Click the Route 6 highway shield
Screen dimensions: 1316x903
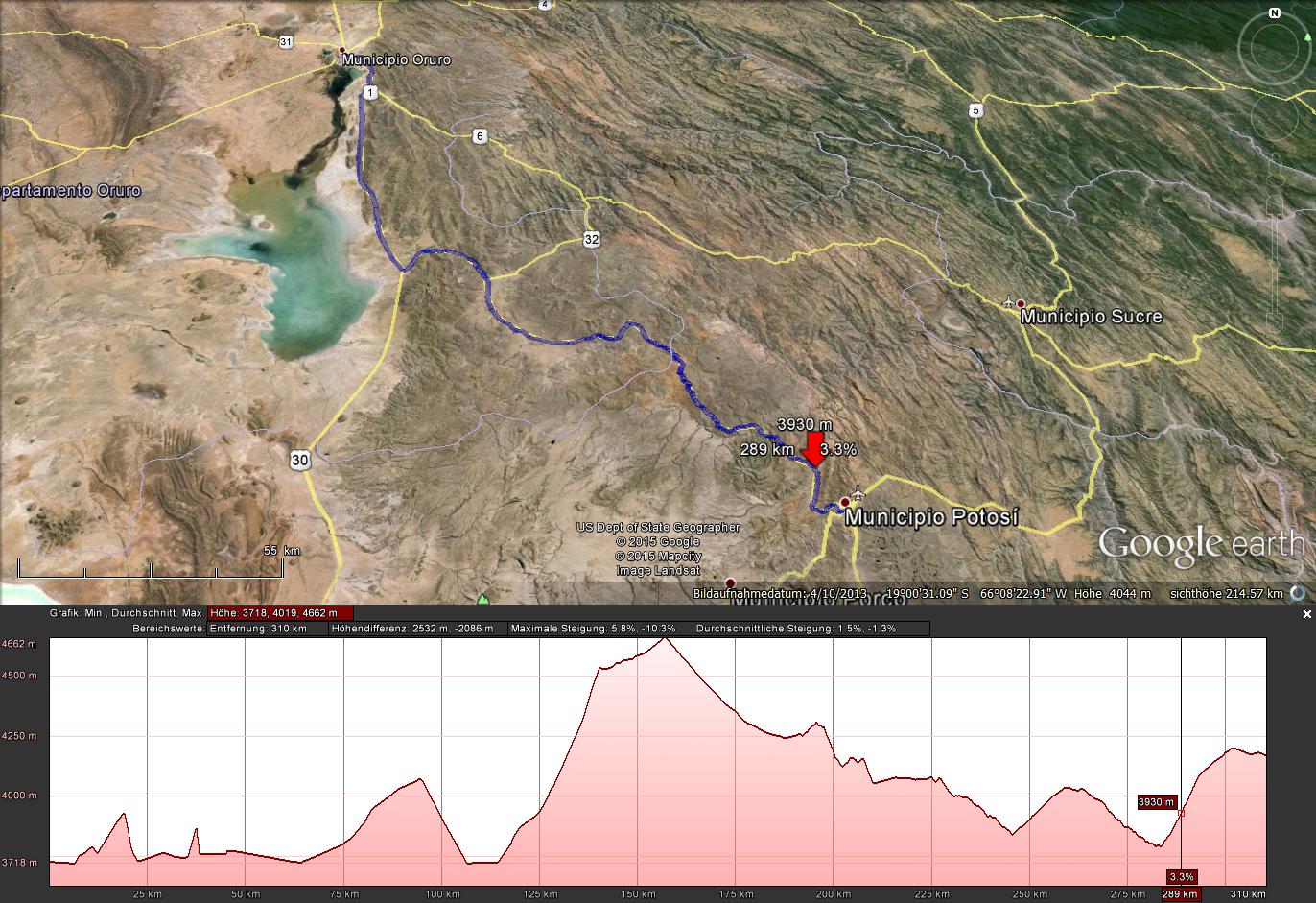[x=480, y=136]
